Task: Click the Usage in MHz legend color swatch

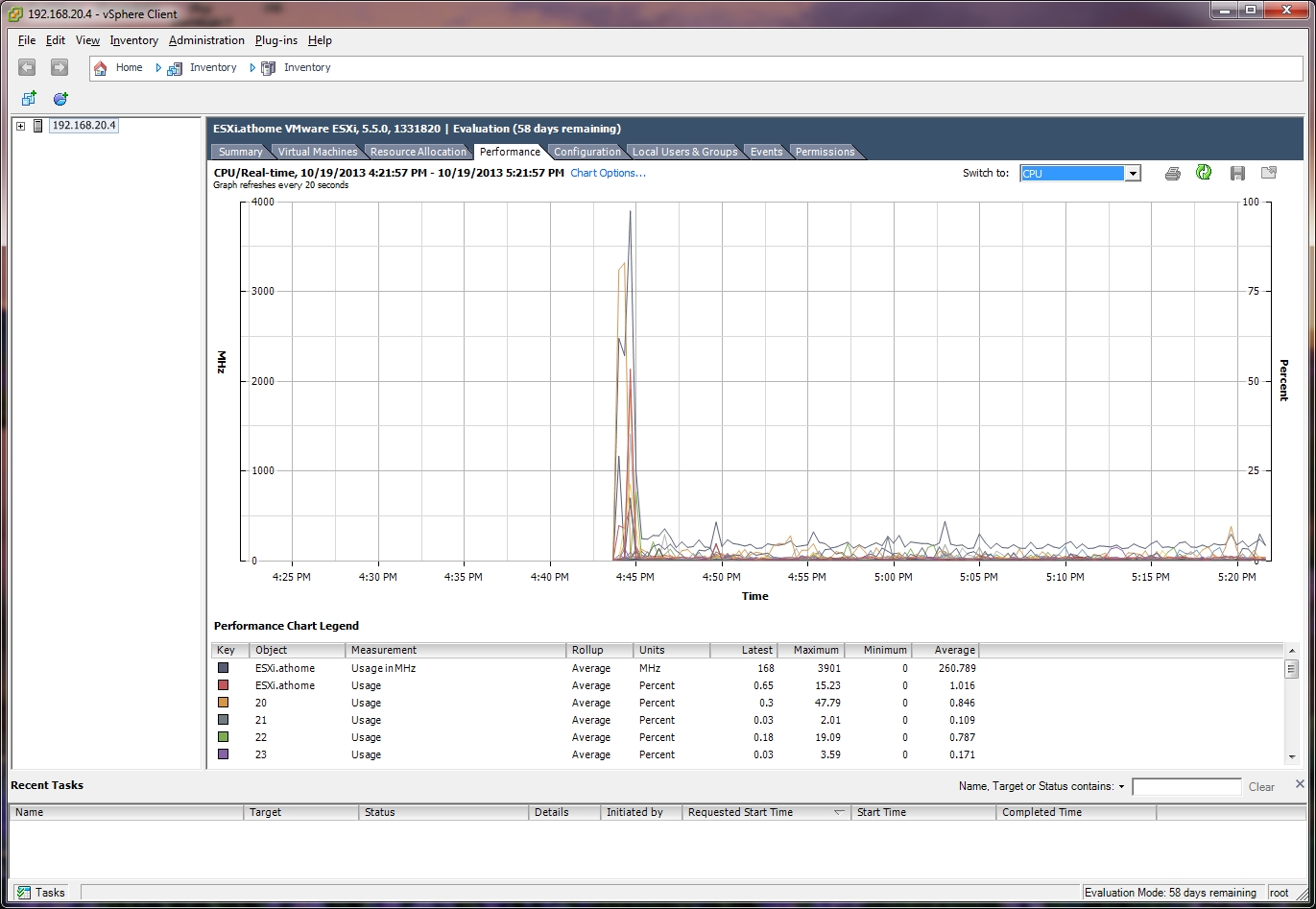Action: (224, 667)
